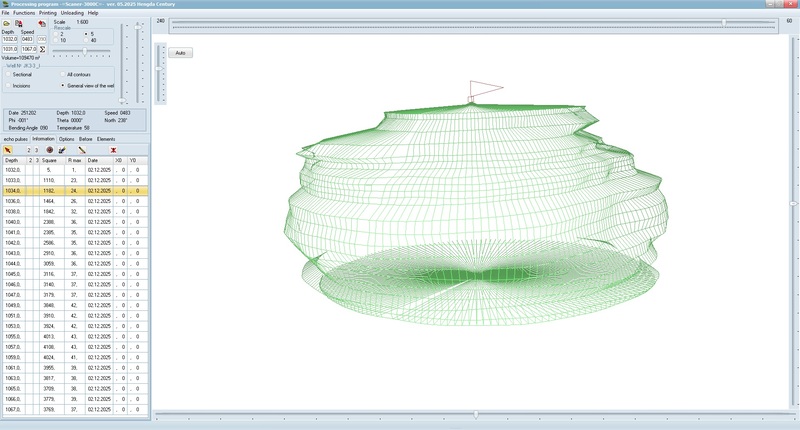Click the round dark red target icon
This screenshot has width=800, height=430.
pos(49,149)
